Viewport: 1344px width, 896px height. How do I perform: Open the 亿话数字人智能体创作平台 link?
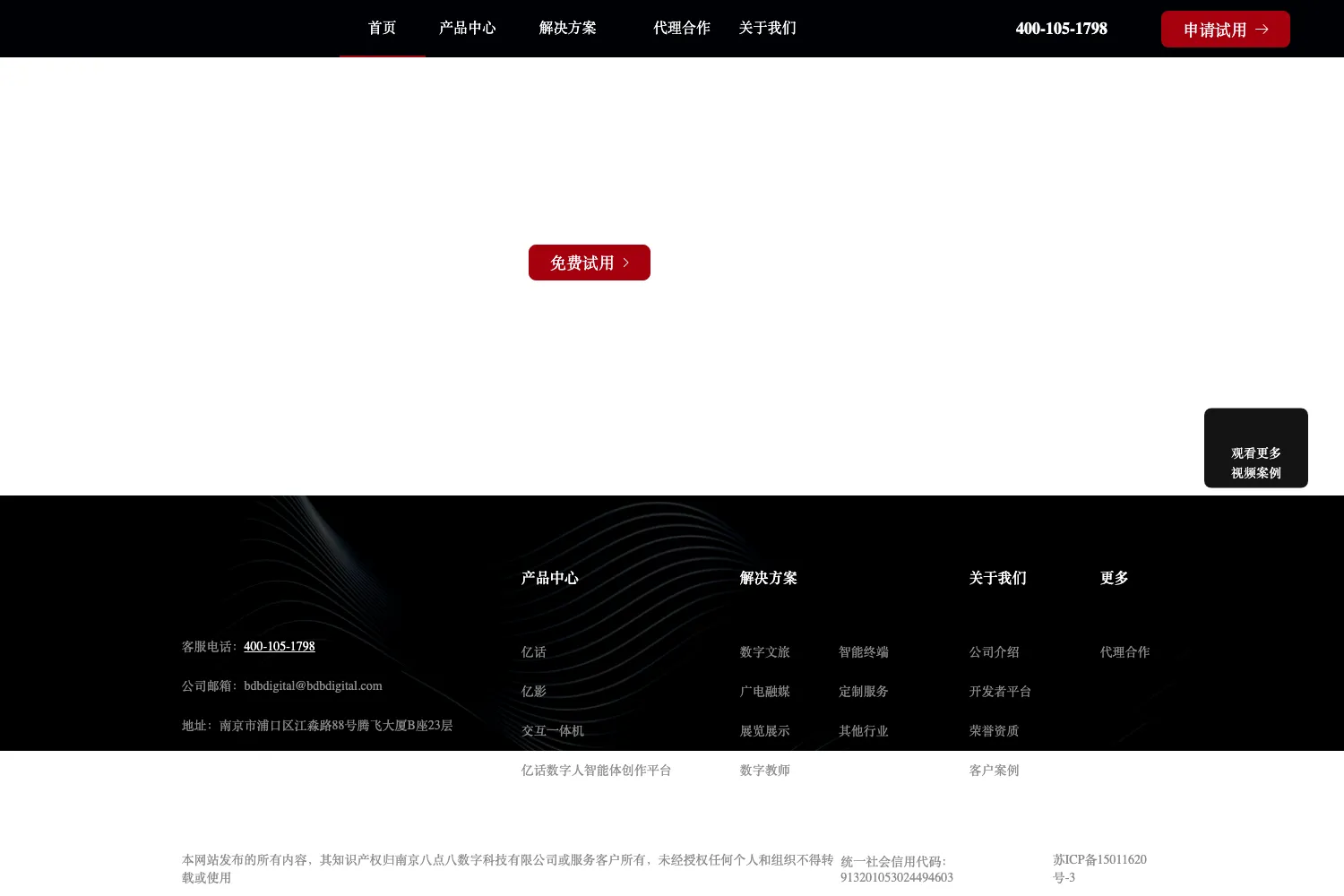[x=597, y=771]
